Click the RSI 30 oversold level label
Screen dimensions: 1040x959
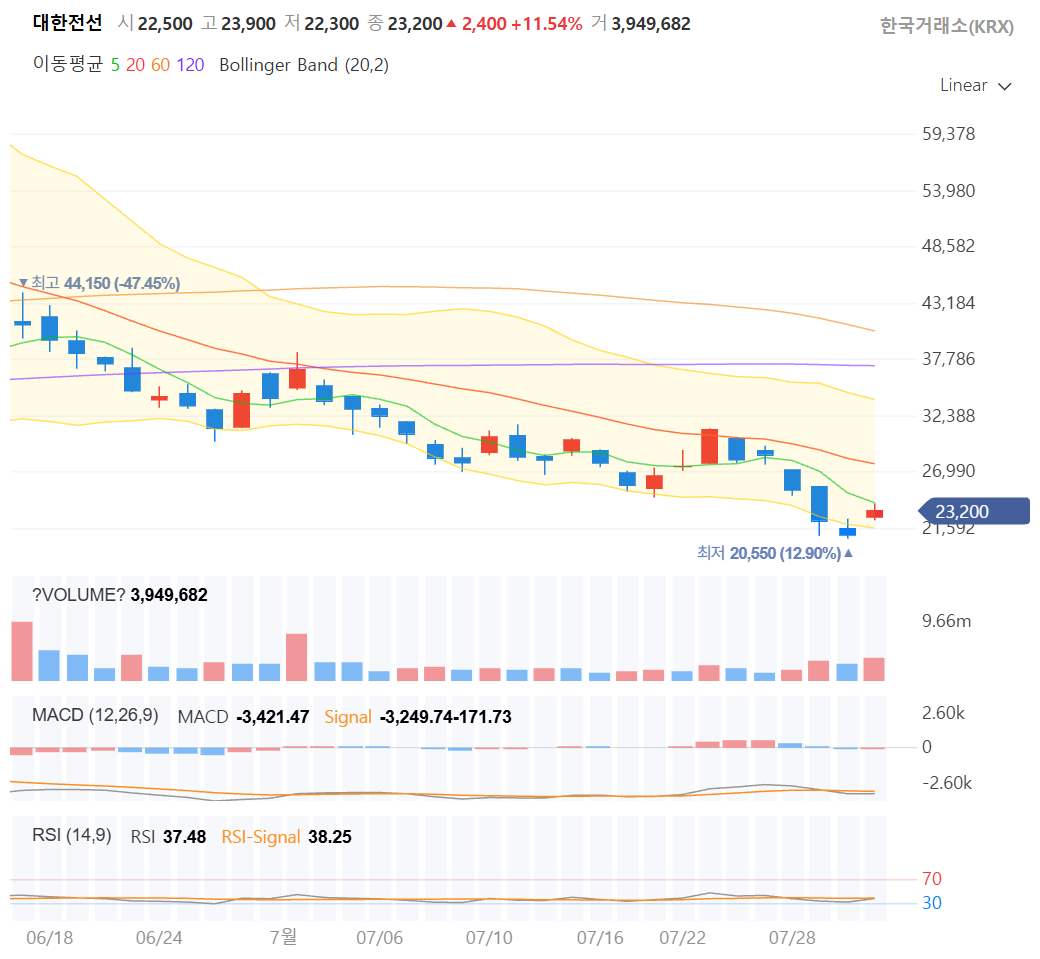point(932,903)
